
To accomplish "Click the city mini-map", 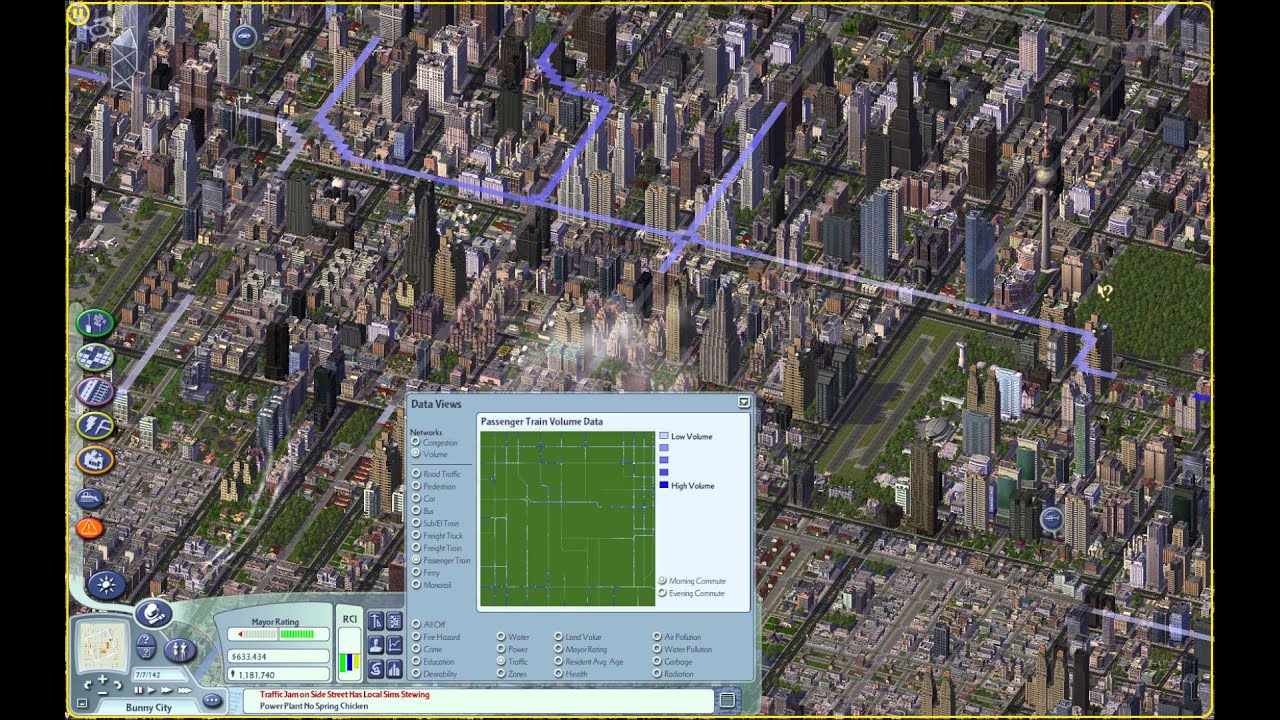I will (102, 646).
